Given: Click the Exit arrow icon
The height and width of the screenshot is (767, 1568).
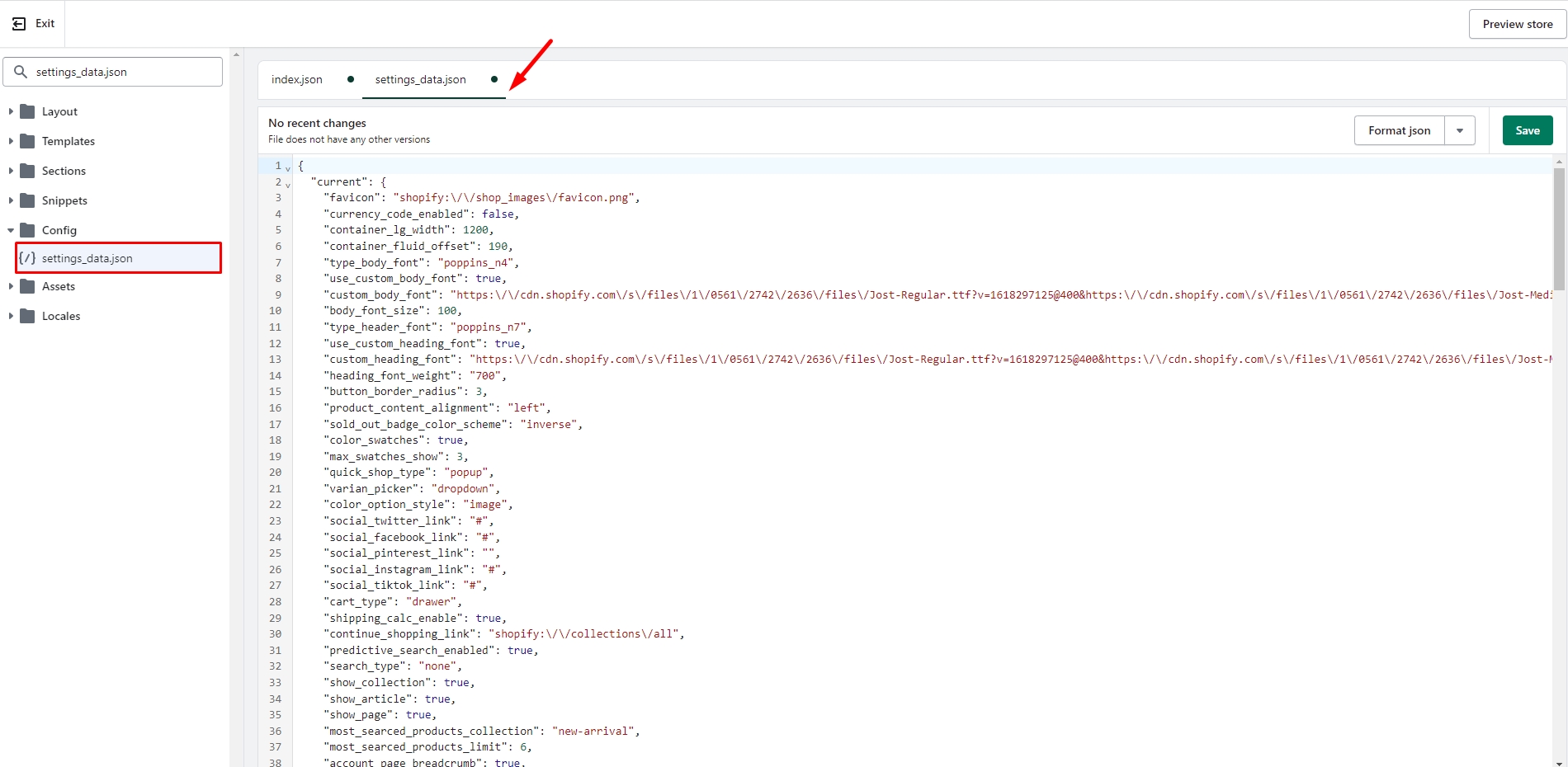Looking at the screenshot, I should 19,24.
